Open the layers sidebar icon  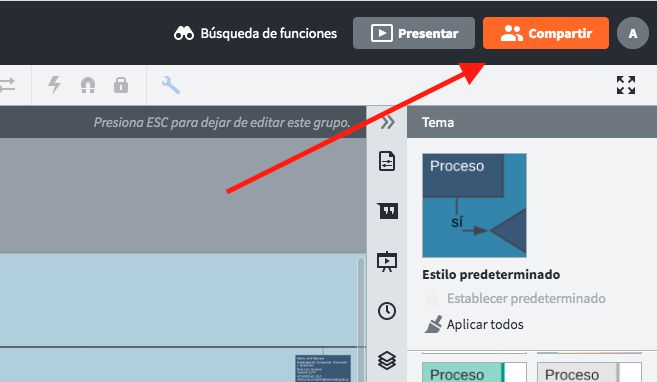(x=387, y=360)
